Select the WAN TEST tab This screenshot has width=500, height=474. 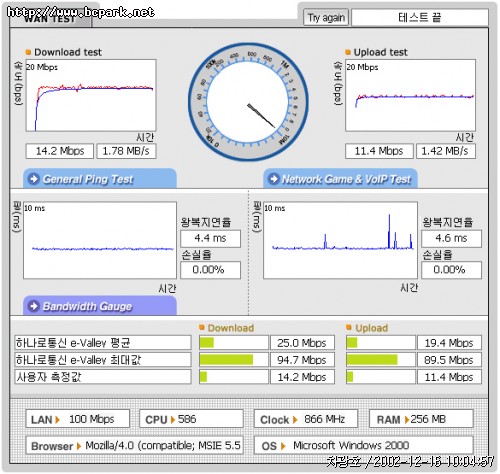pyautogui.click(x=50, y=18)
